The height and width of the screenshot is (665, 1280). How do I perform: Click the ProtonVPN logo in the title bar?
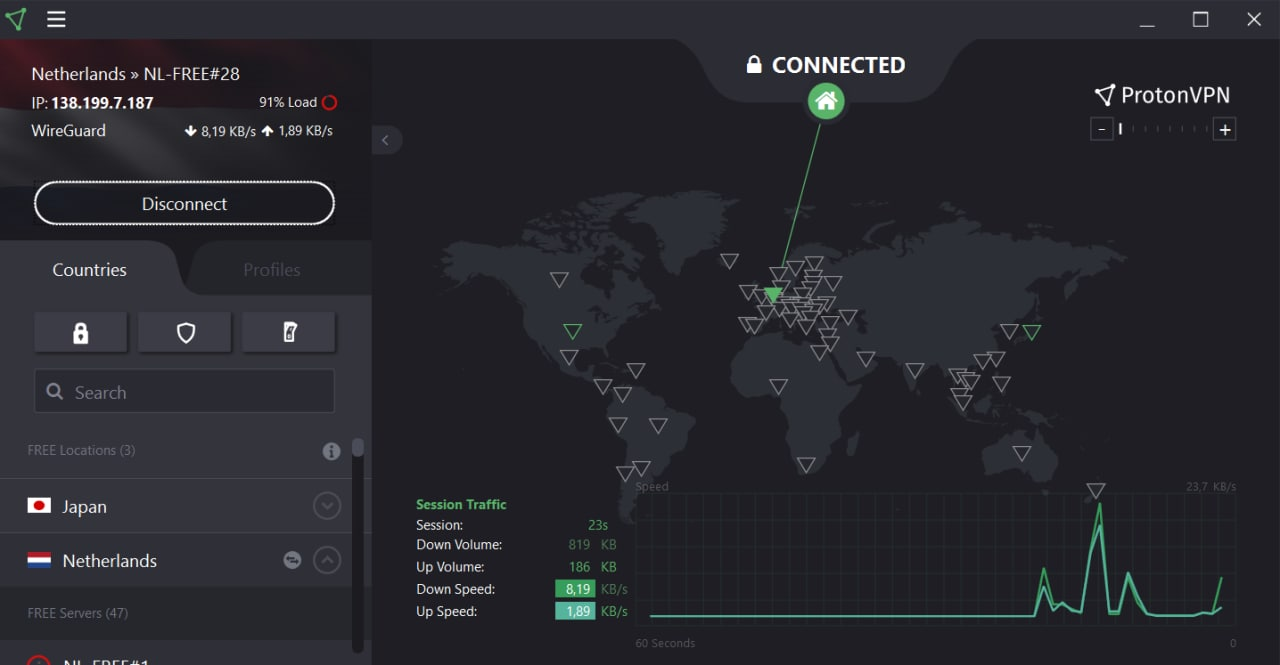coord(15,19)
